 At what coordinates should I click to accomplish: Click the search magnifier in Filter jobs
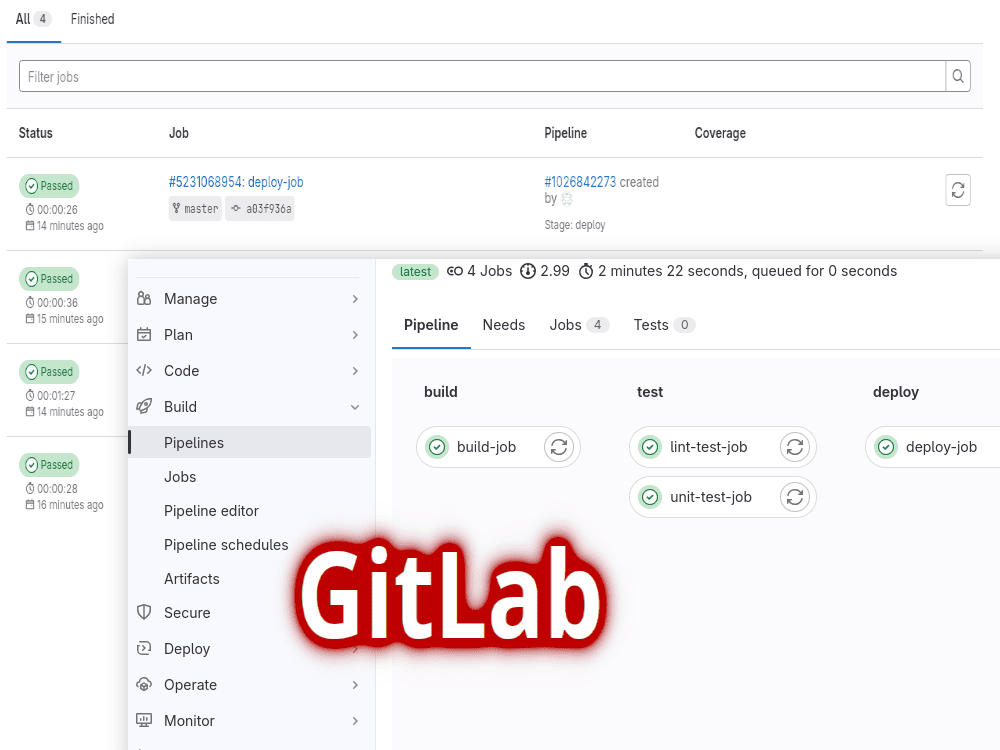click(957, 77)
